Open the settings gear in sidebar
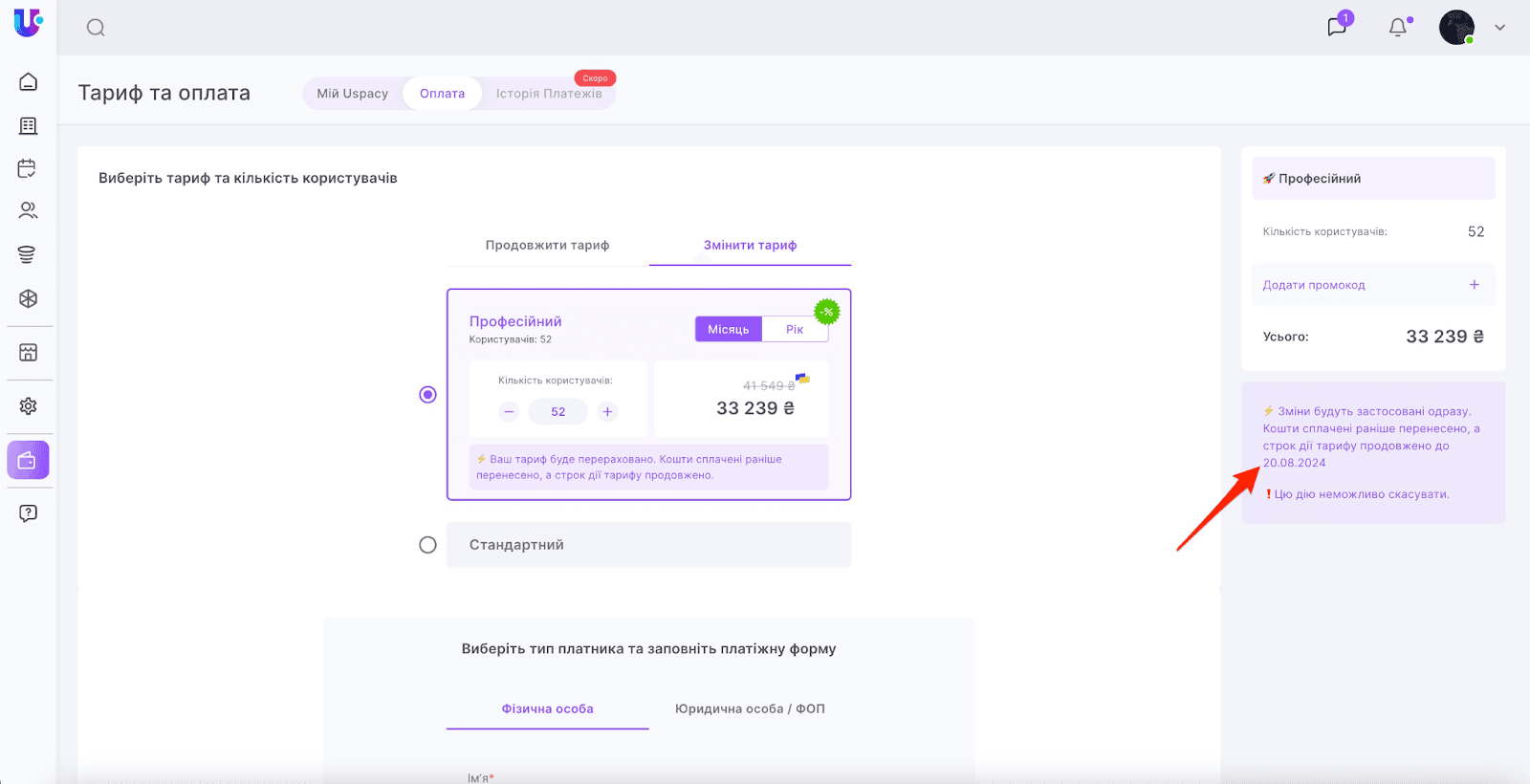Viewport: 1530px width, 784px height. click(x=29, y=406)
